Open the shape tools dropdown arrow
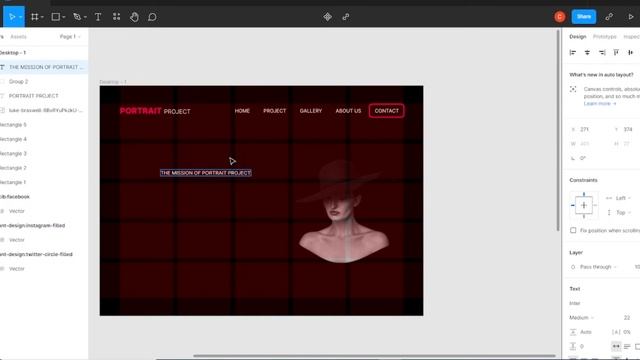 [64, 17]
